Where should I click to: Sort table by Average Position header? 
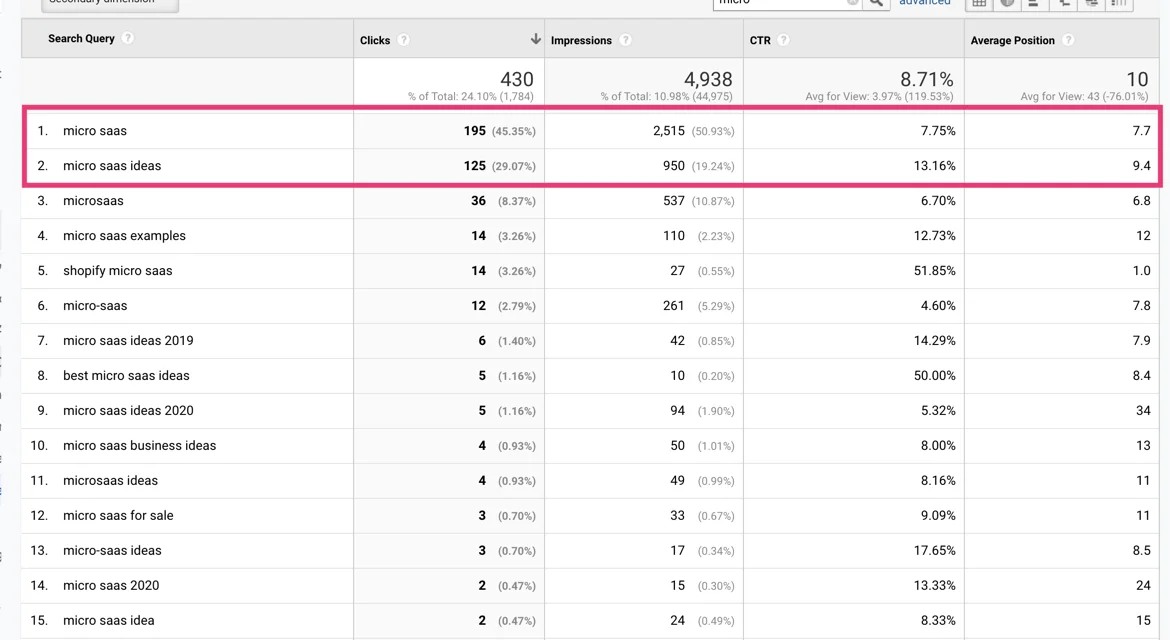point(1012,41)
